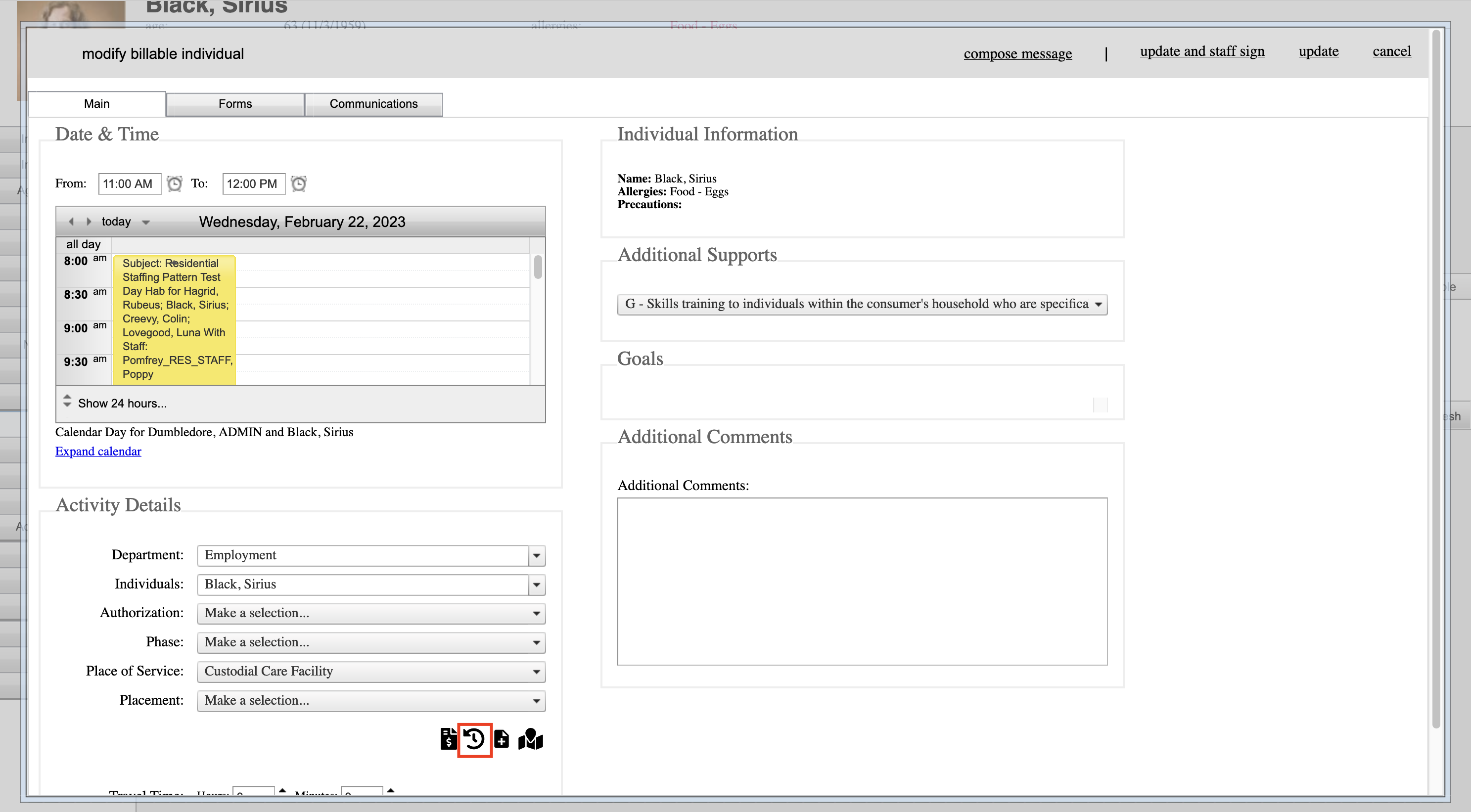Screen dimensions: 1471x812
Task: Jump calendar to today
Action: point(116,222)
